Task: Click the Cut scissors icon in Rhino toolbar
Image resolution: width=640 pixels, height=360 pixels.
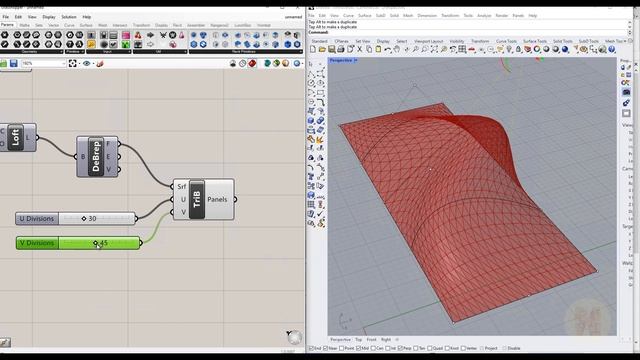Action: pyautogui.click(x=360, y=49)
